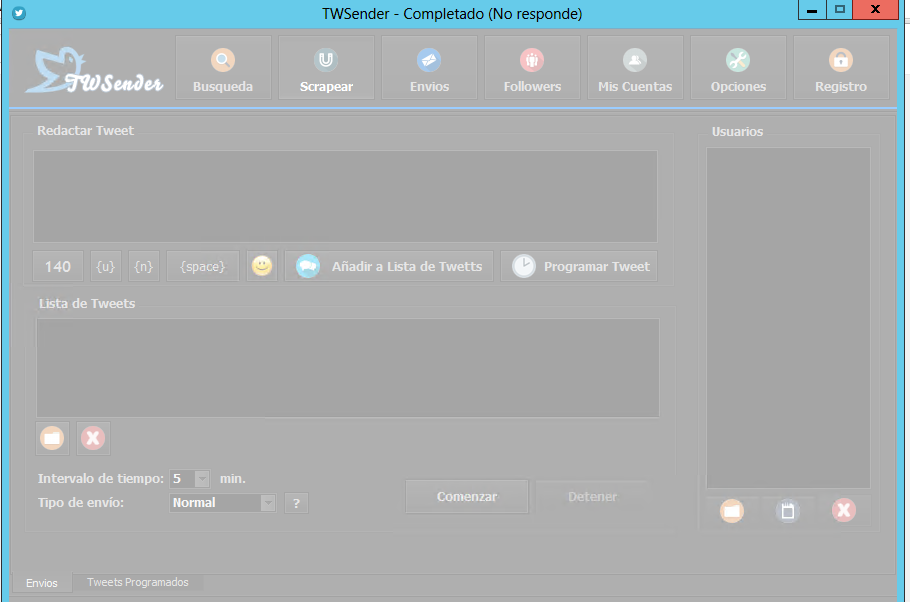Close the TWSender window
This screenshot has width=910, height=602.
coord(875,10)
